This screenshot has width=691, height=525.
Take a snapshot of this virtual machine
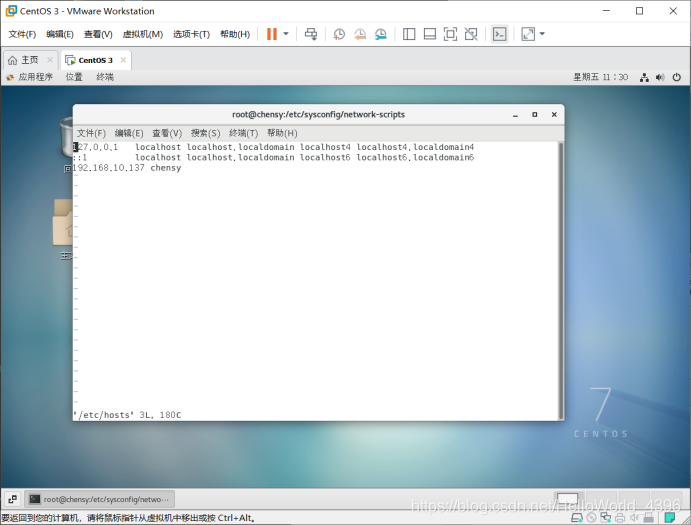click(x=339, y=34)
